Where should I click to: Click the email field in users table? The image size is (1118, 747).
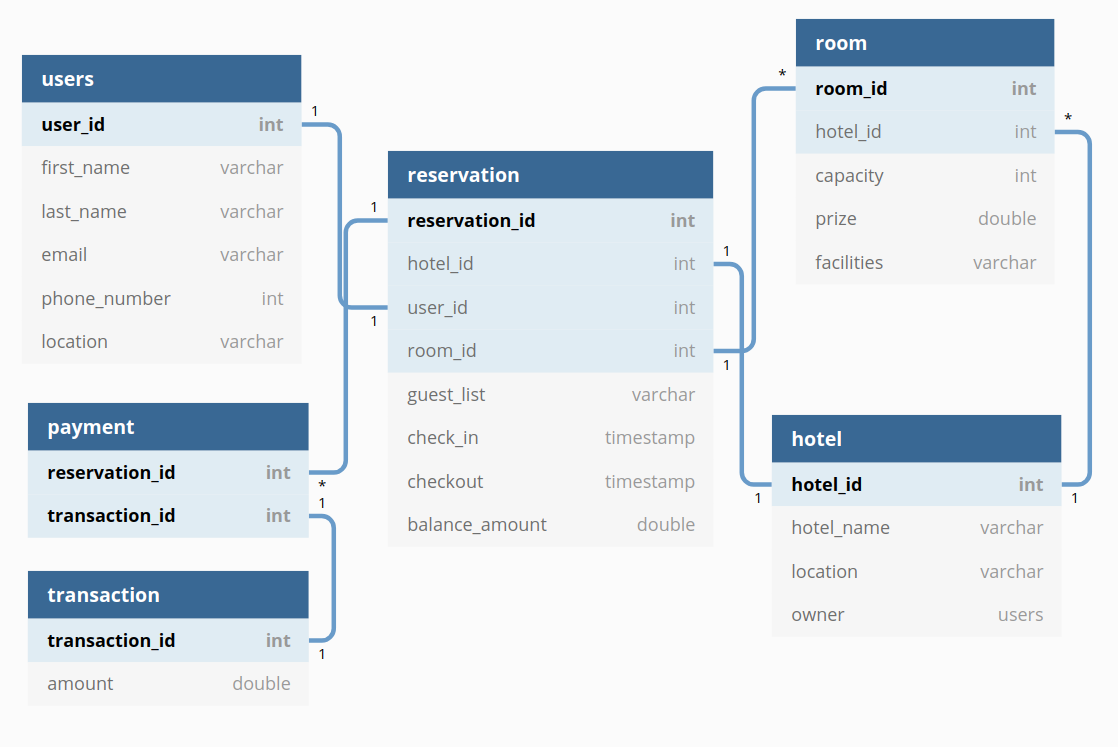pyautogui.click(x=161, y=255)
